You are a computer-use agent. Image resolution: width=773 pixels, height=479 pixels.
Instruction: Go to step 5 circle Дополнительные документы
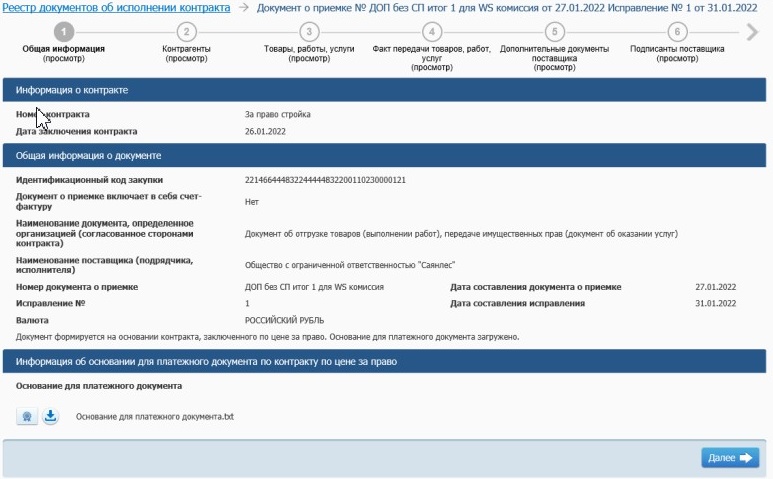click(555, 32)
